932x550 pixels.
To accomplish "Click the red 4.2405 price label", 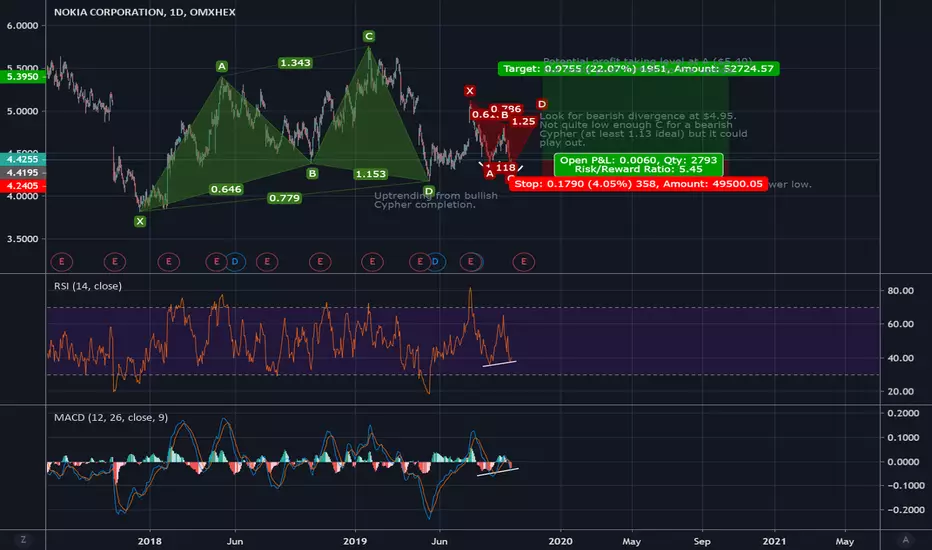I will tap(23, 186).
